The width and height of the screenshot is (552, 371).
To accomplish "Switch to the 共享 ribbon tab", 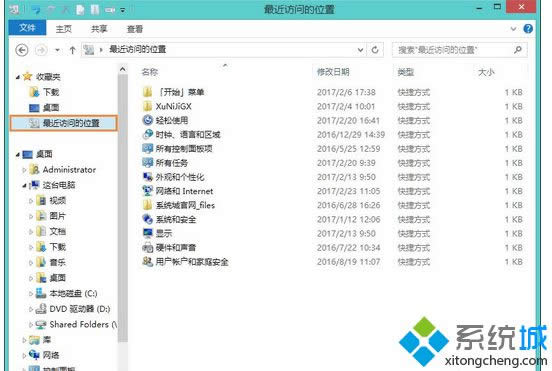I will 99,29.
